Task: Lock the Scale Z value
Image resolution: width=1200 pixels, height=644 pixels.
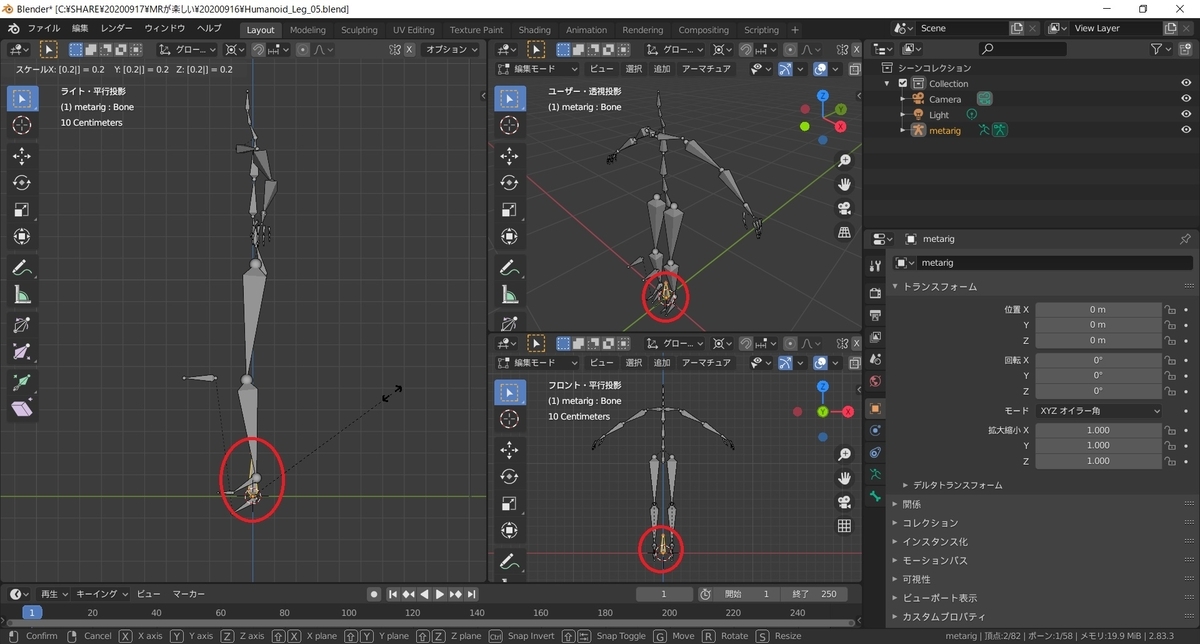Action: [x=1169, y=461]
